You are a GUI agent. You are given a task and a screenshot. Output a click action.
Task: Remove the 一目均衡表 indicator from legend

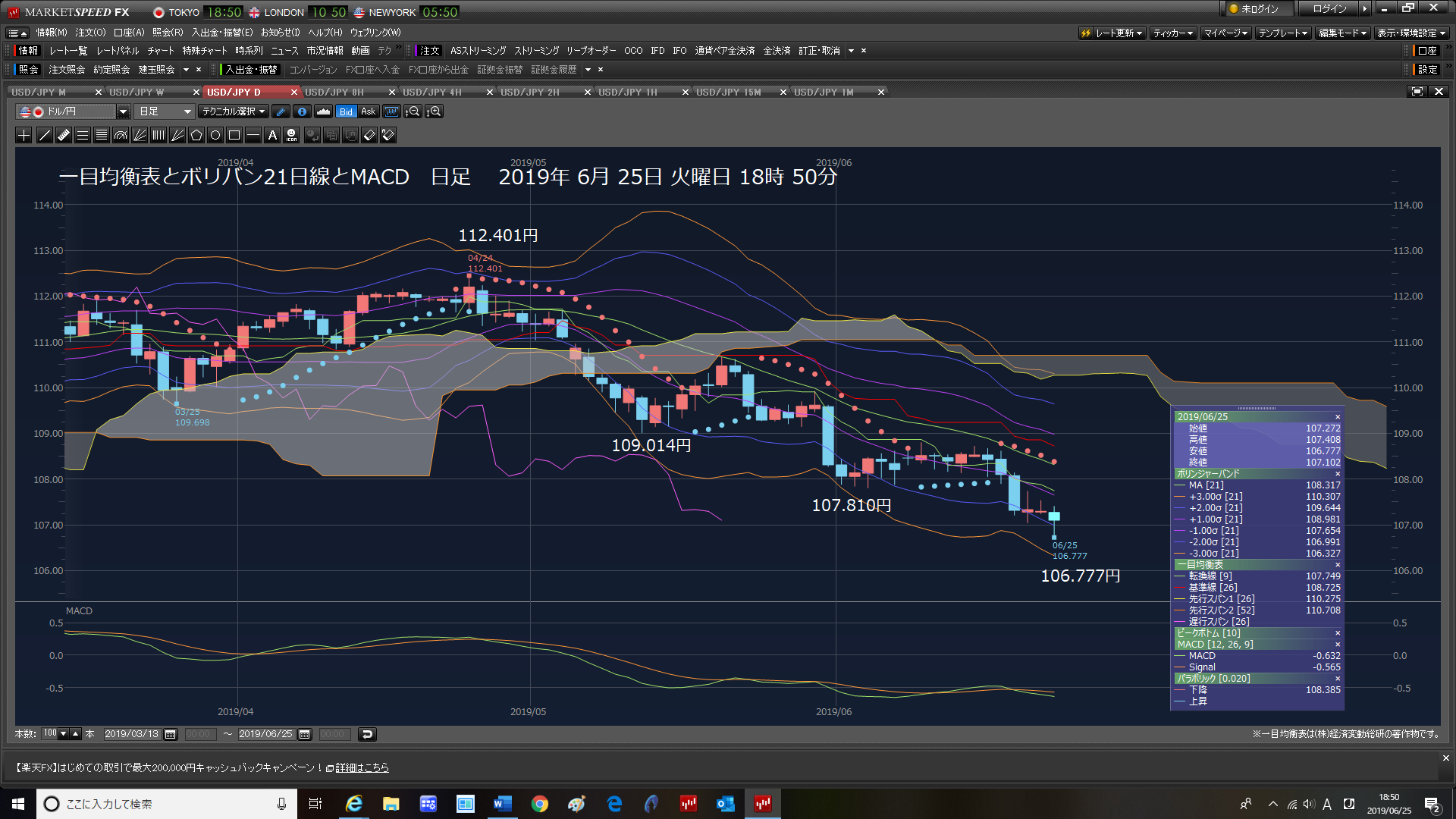1338,565
